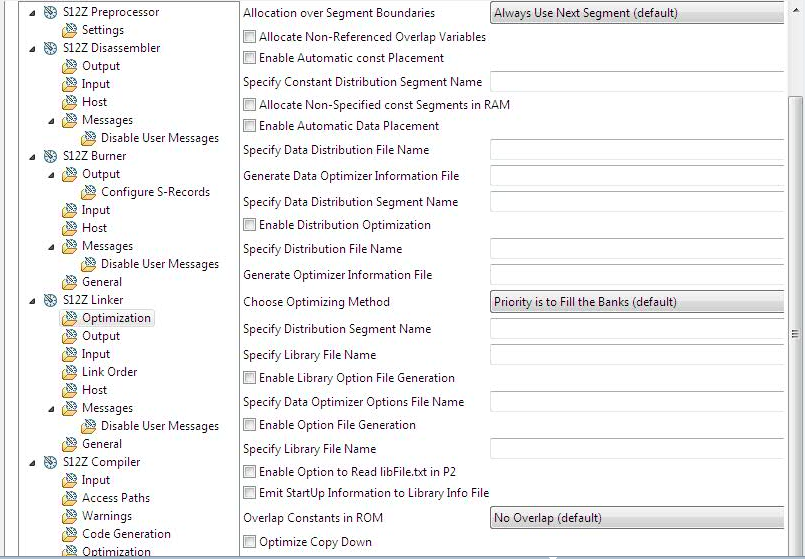Click the Link Order folder icon
The height and width of the screenshot is (559, 805).
[x=69, y=372]
